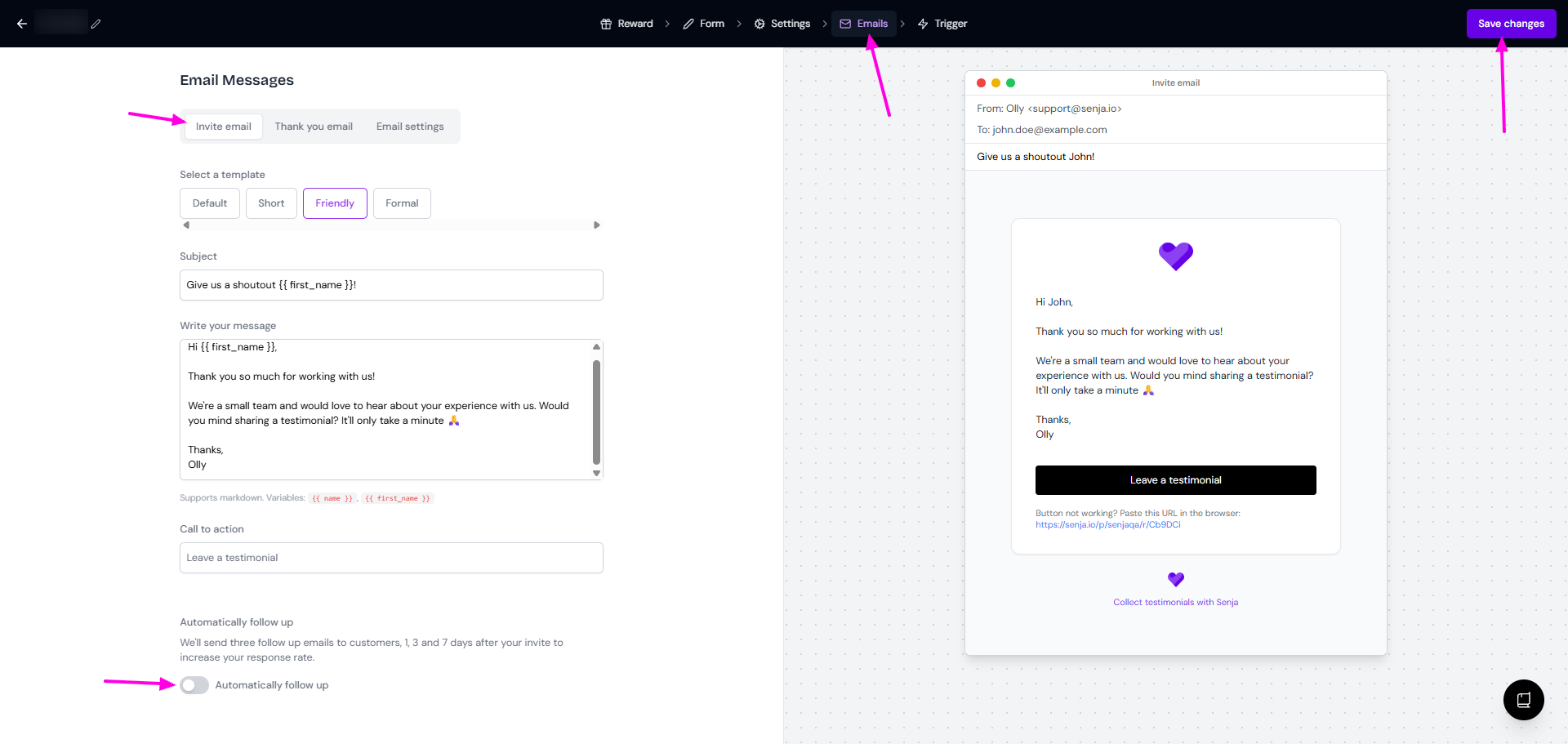
Task: Click the pencil icon to rename the project
Action: (x=96, y=24)
